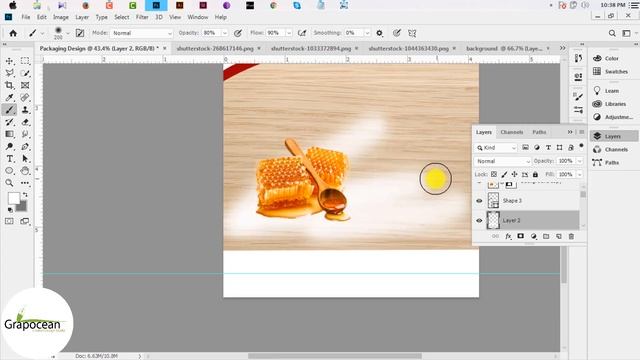The height and width of the screenshot is (360, 640).
Task: Click add layer style fx icon
Action: (x=508, y=236)
